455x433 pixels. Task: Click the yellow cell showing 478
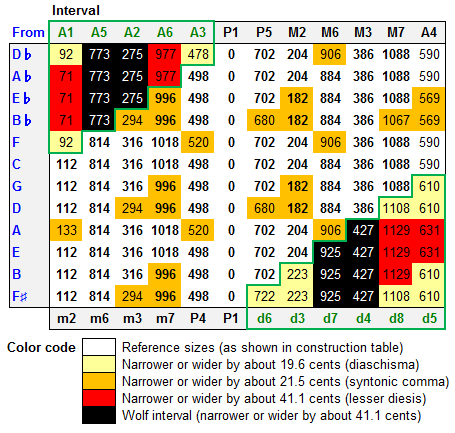click(198, 54)
